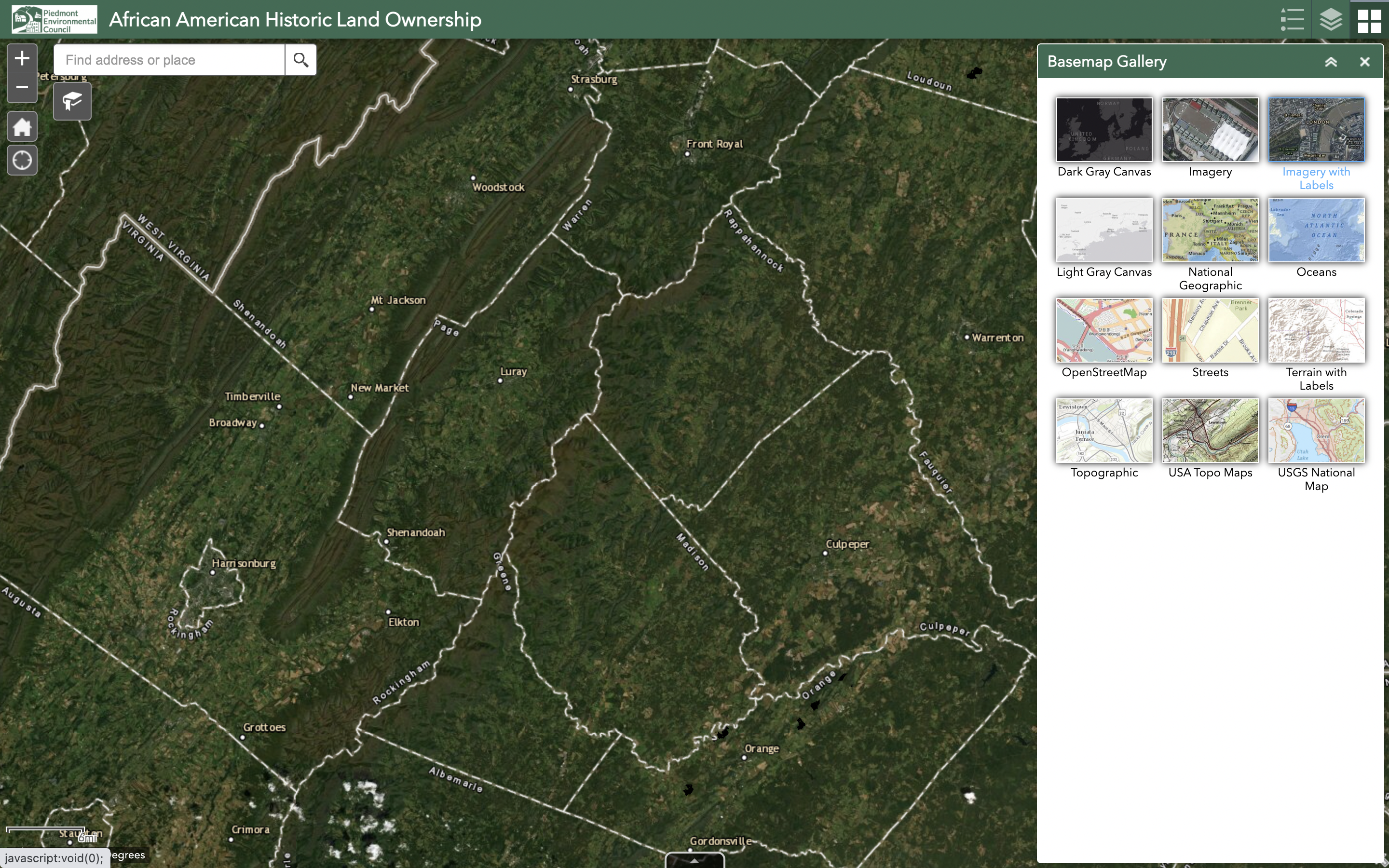The image size is (1389, 868).
Task: Close the Basemap Gallery panel
Action: [1364, 62]
